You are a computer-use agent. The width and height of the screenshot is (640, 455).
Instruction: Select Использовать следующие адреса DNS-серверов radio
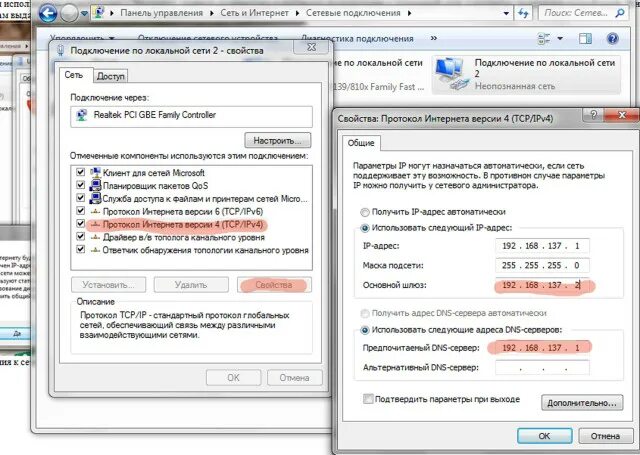click(x=365, y=330)
